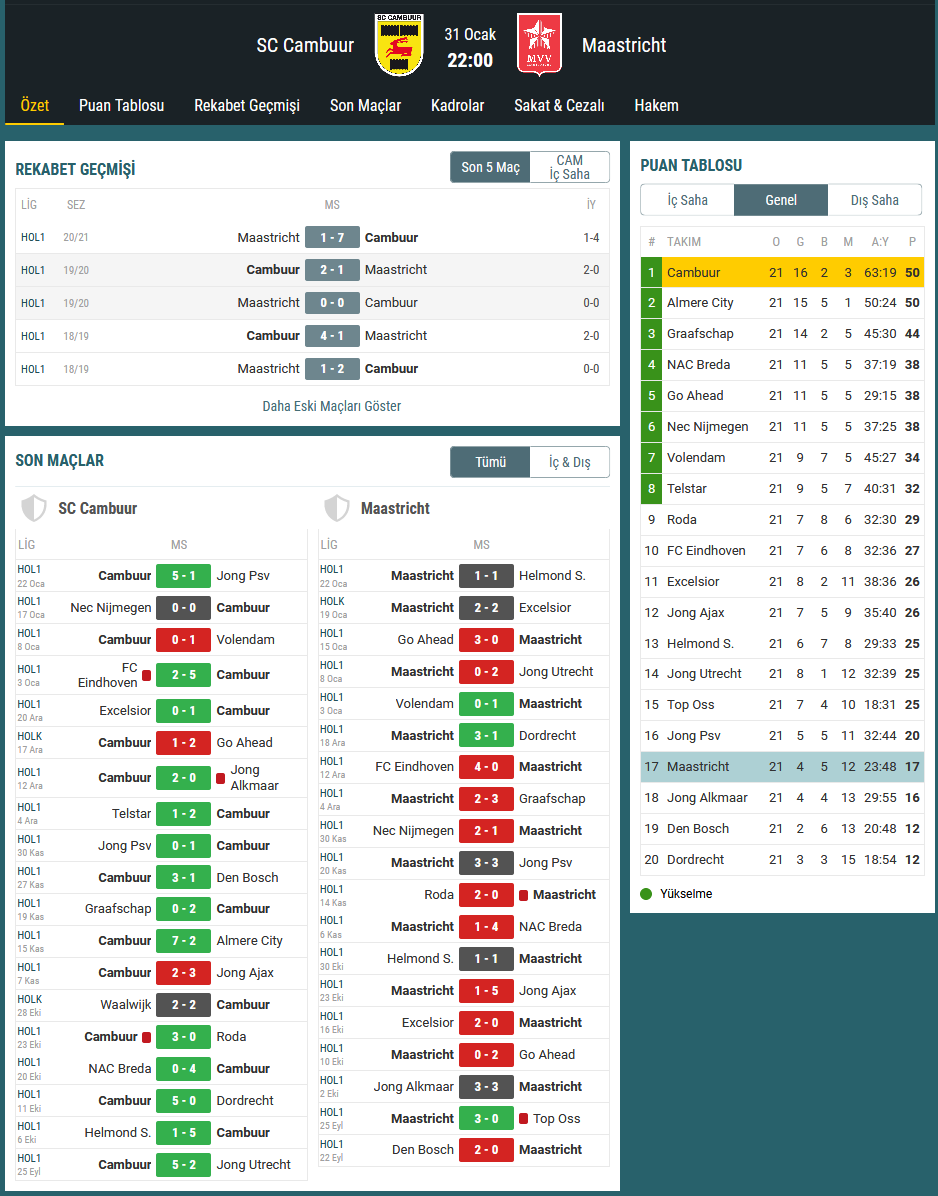
Task: Open the Kadrolar tab
Action: pos(458,105)
